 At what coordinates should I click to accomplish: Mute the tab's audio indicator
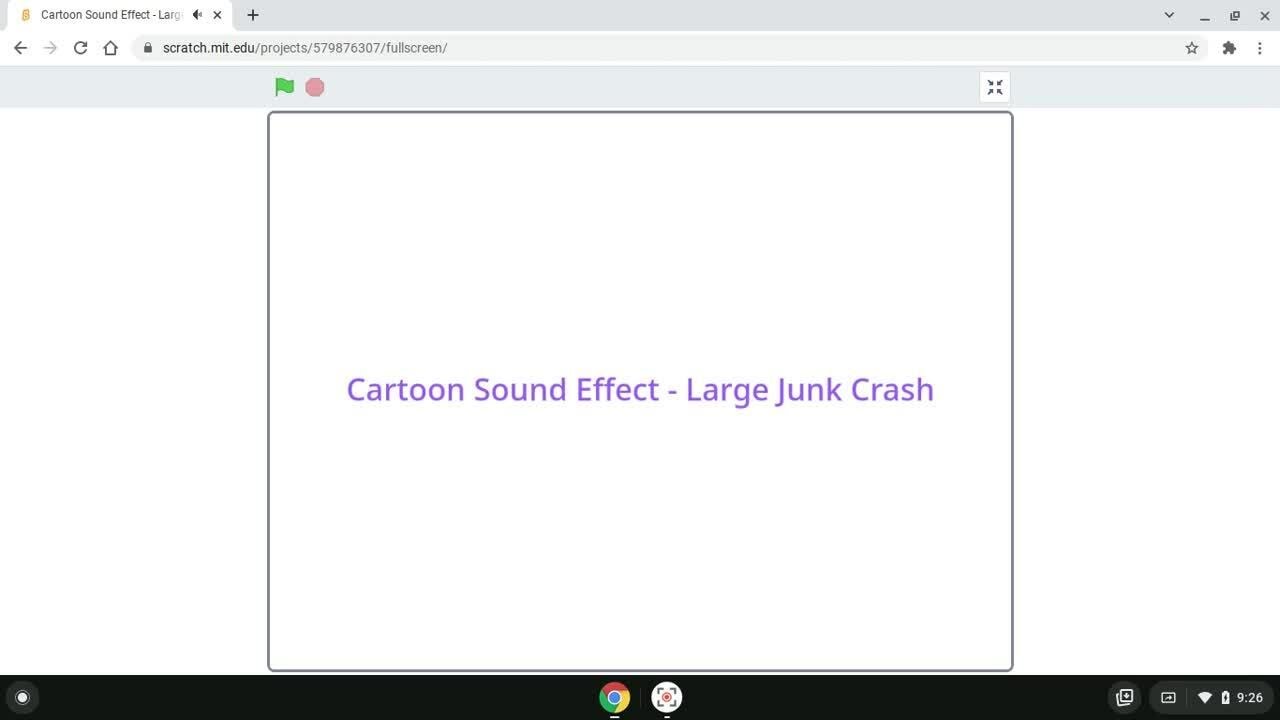197,15
